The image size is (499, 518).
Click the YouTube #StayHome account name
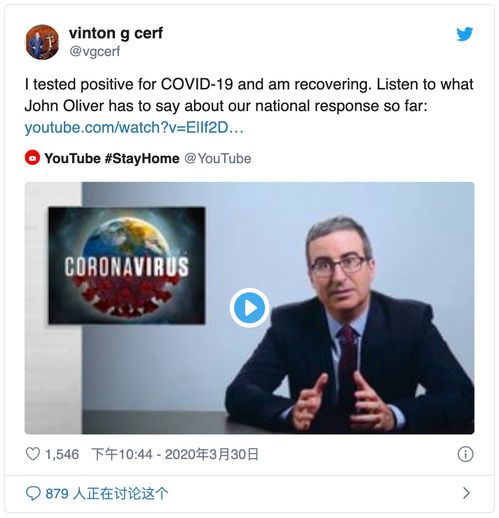(x=112, y=158)
